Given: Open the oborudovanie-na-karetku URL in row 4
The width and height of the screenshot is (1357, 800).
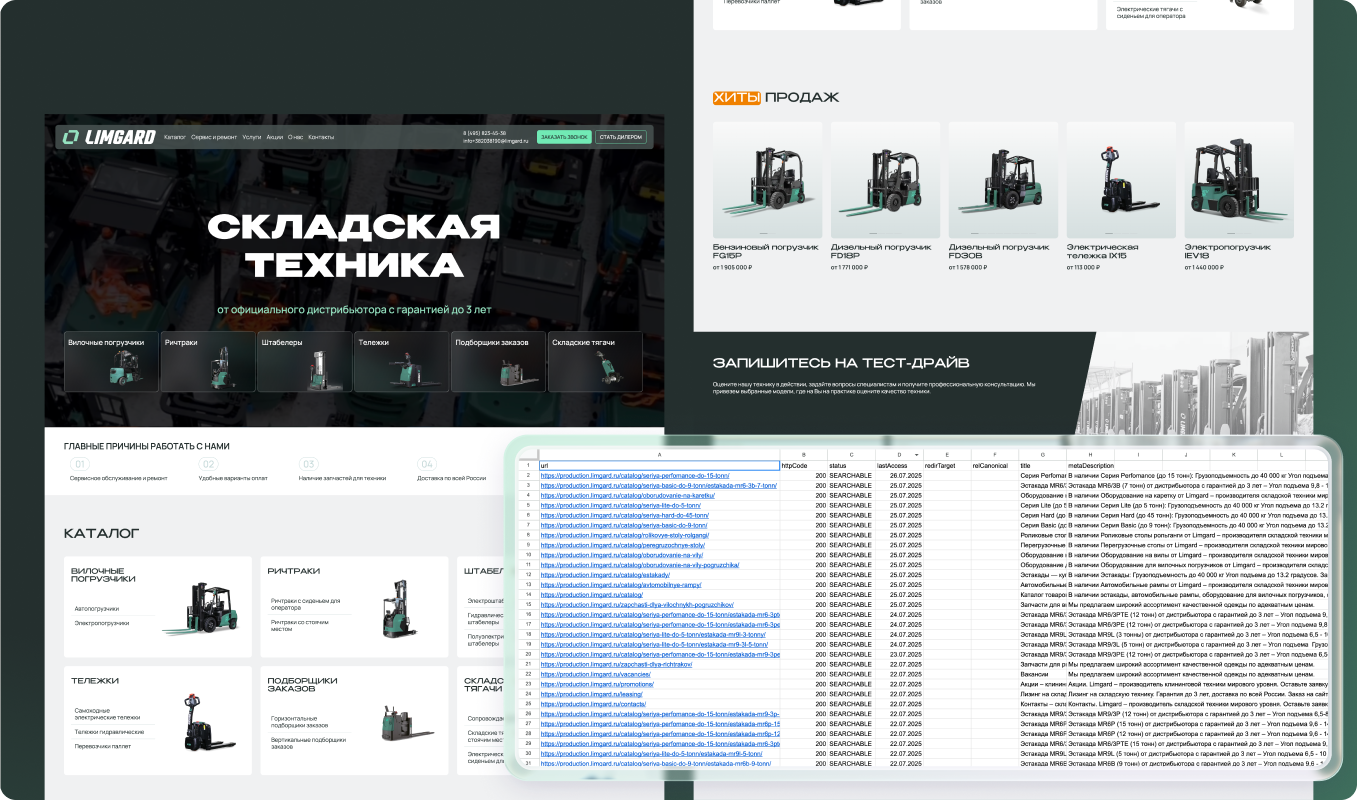Looking at the screenshot, I should [628, 495].
